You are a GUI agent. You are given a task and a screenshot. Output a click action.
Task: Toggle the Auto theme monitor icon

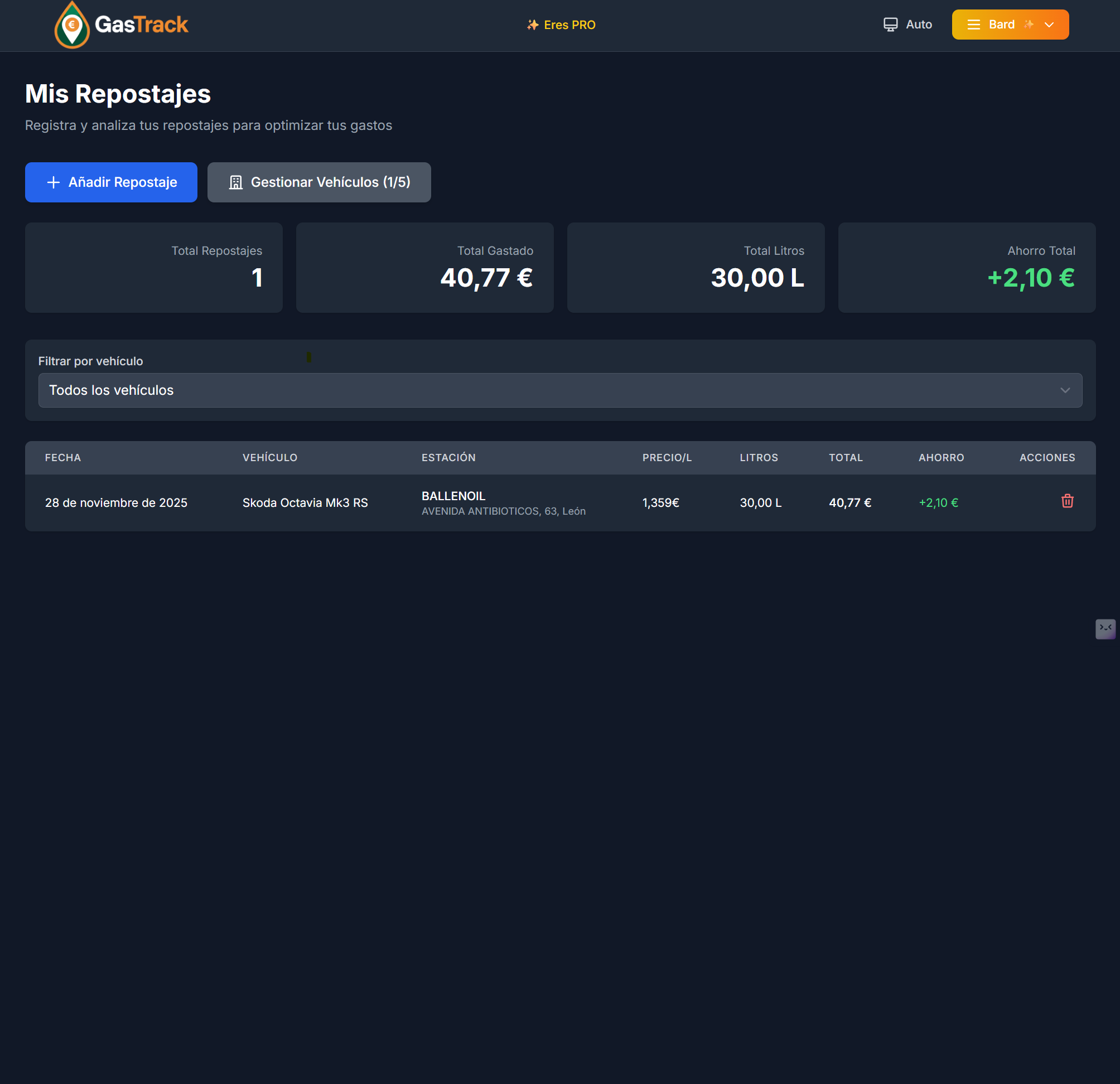click(x=890, y=25)
